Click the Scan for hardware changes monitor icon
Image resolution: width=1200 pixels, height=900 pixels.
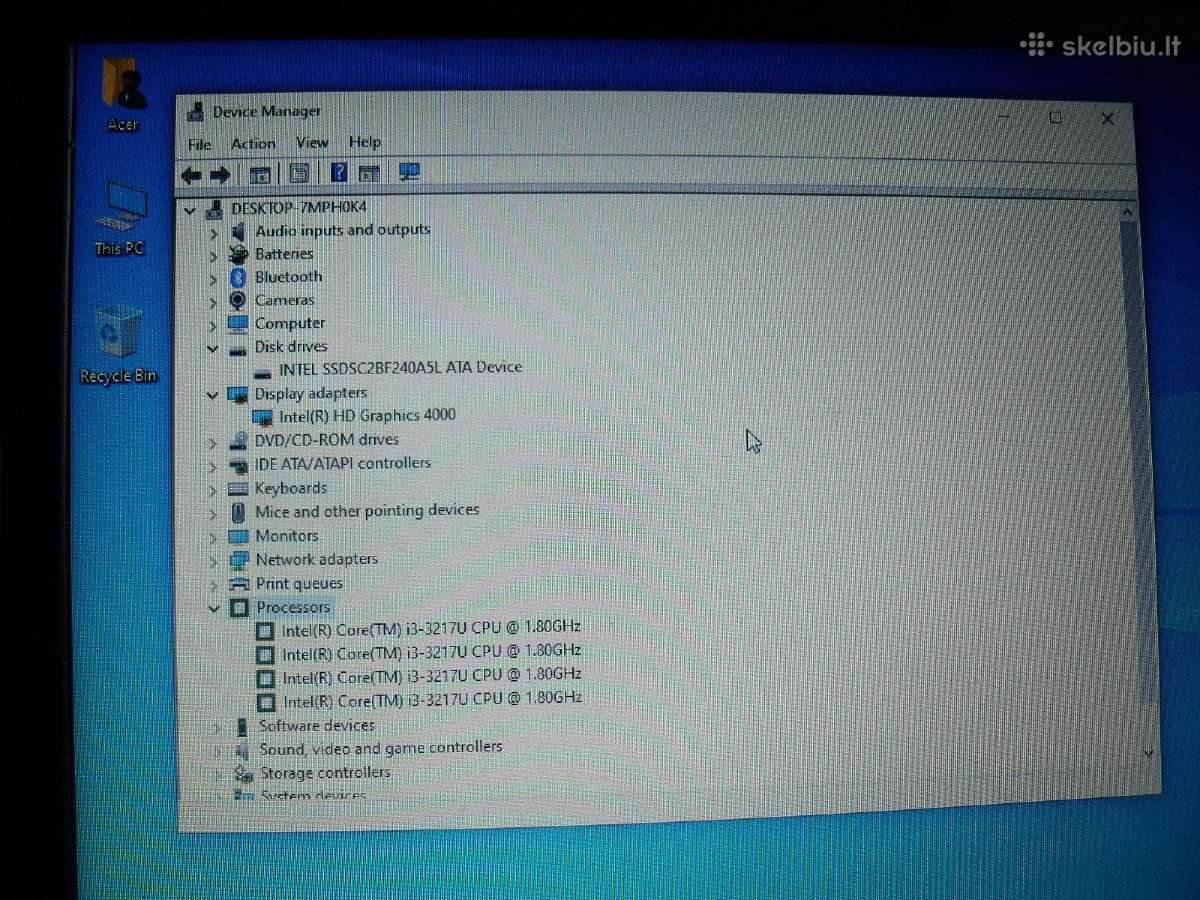409,172
